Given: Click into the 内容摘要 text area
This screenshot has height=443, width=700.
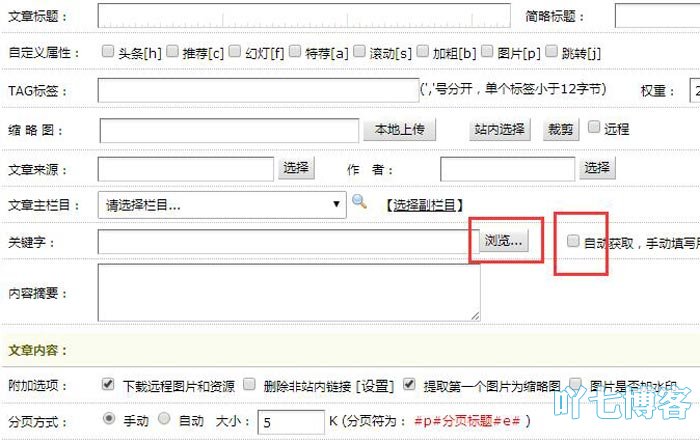Looking at the screenshot, I should click(288, 293).
